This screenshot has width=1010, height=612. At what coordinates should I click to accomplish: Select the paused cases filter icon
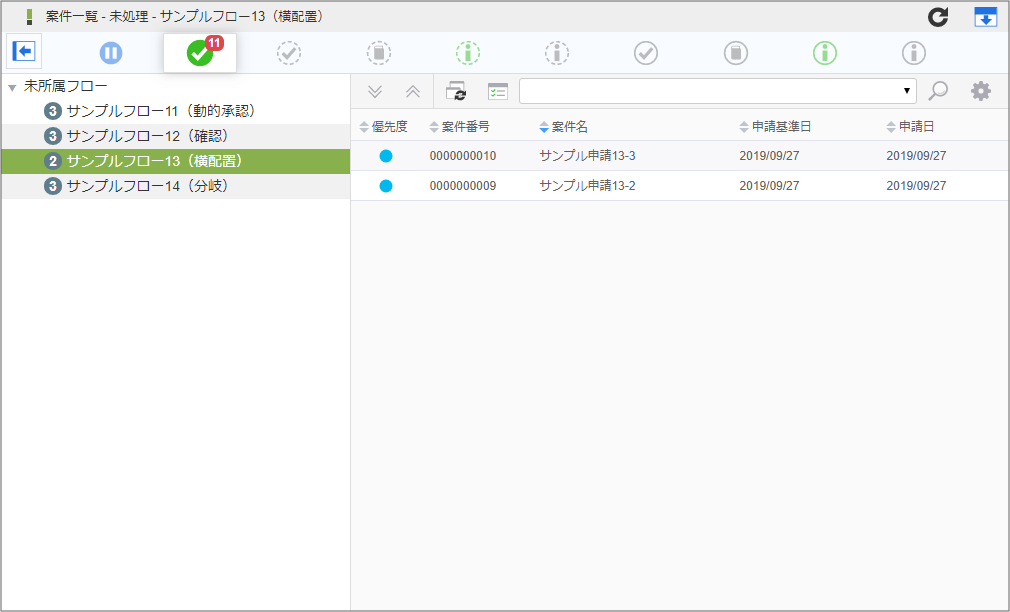click(110, 52)
